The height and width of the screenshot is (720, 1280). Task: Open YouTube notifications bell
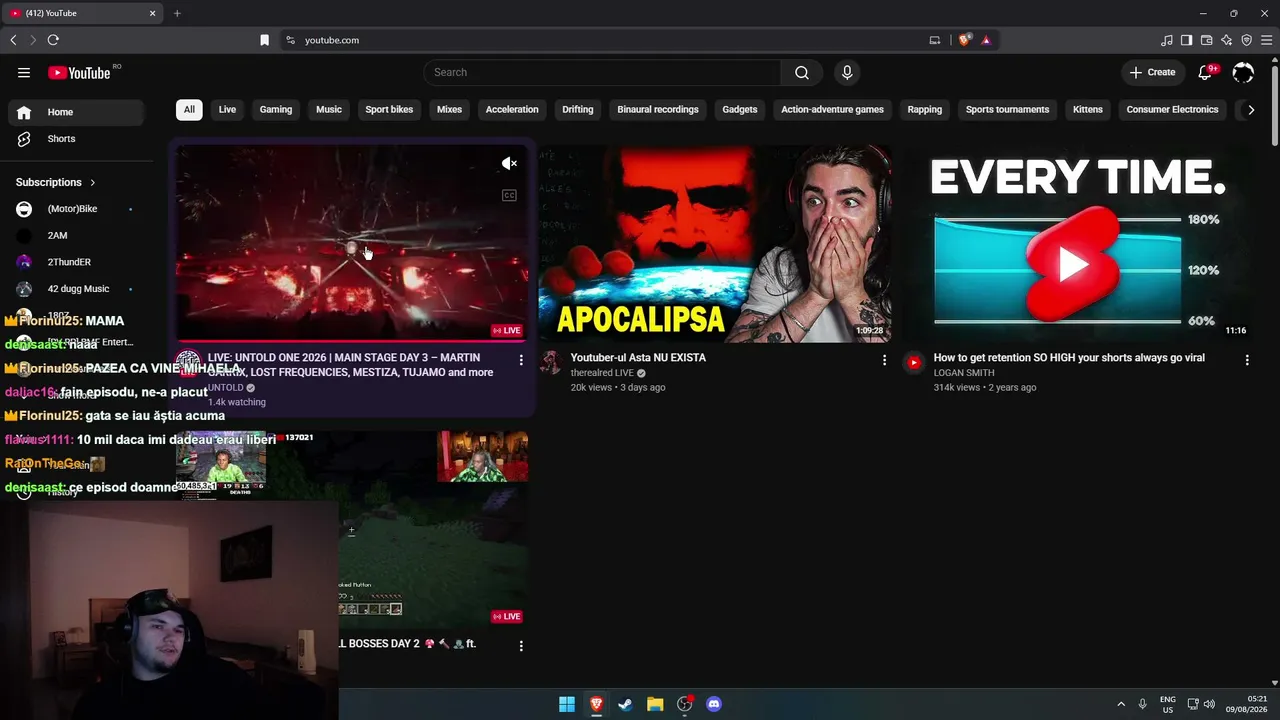coord(1205,72)
